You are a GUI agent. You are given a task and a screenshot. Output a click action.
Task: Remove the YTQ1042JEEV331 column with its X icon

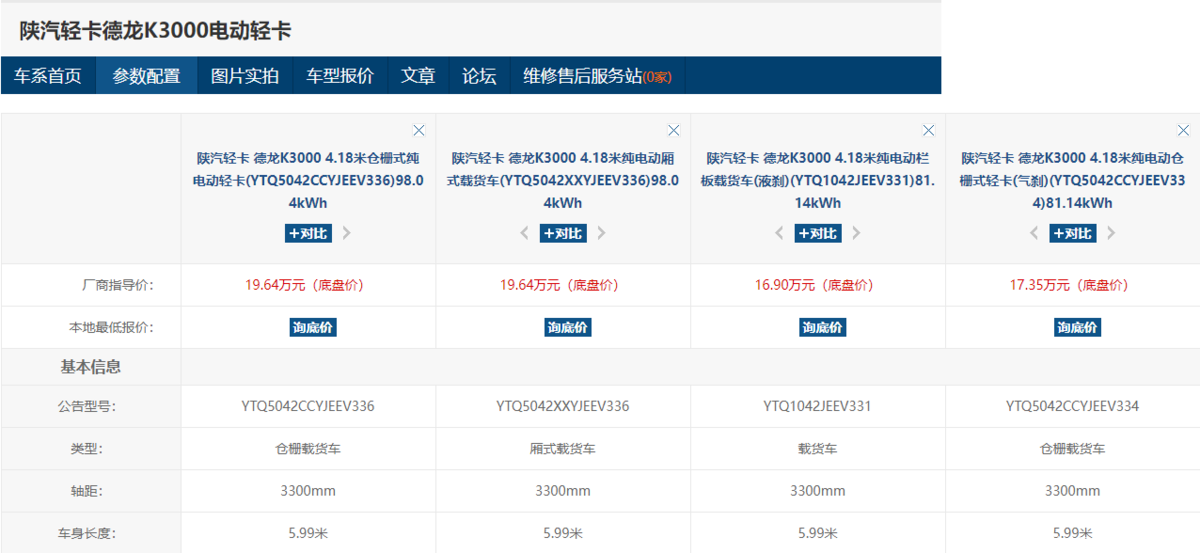tap(929, 130)
